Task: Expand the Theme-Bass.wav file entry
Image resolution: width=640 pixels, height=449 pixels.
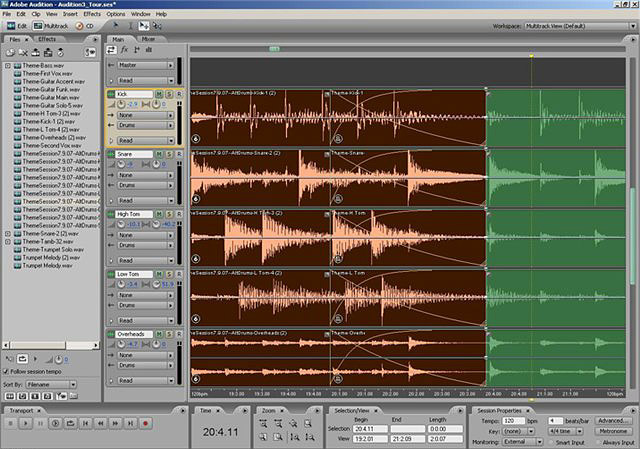Action: (x=7, y=65)
